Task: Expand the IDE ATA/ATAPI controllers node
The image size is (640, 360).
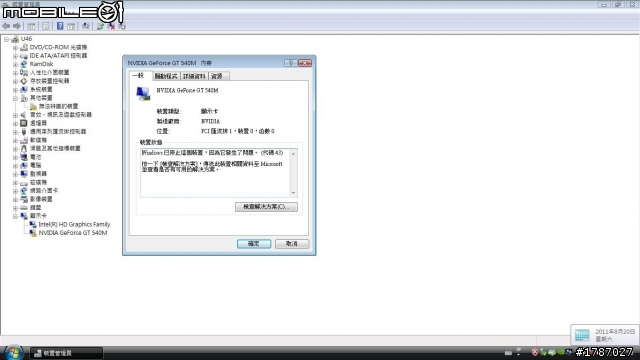Action: coord(15,56)
